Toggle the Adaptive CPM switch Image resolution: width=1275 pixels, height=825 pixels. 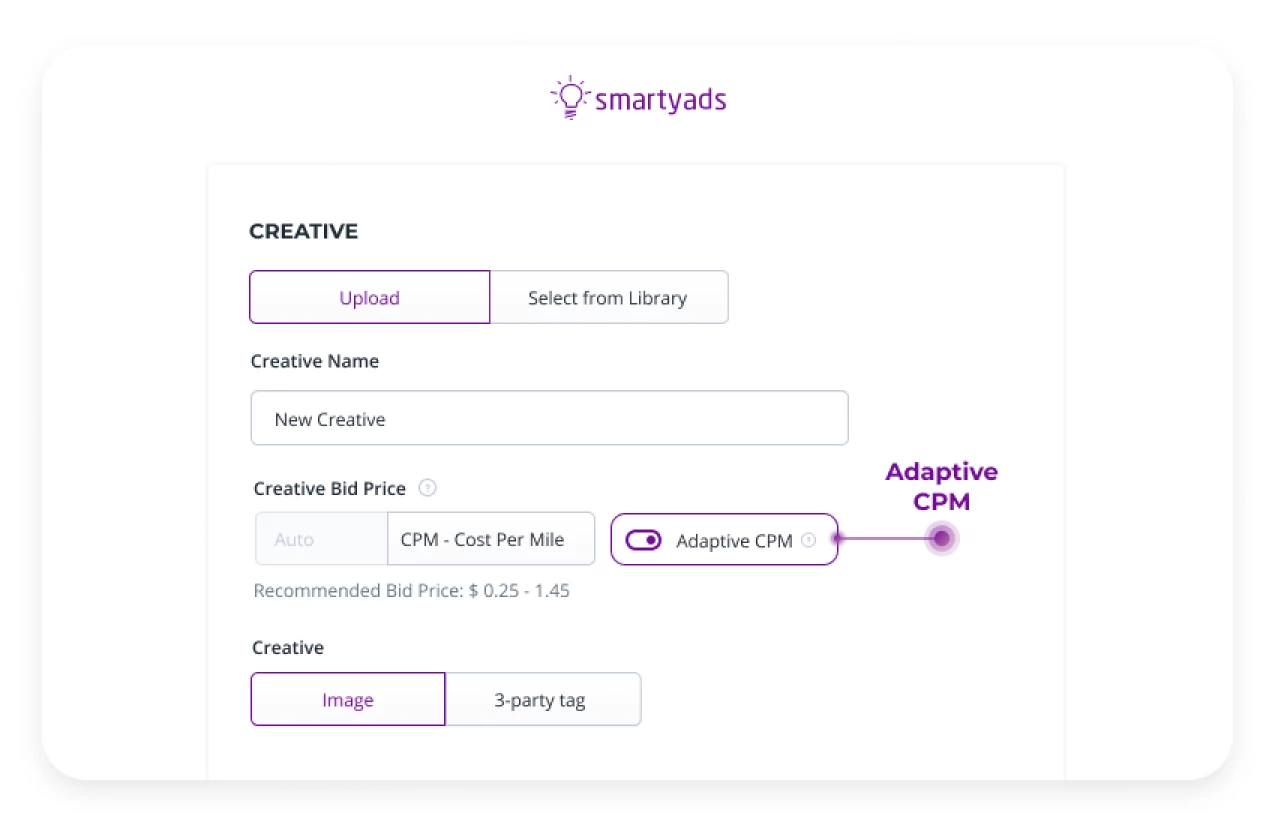(643, 541)
